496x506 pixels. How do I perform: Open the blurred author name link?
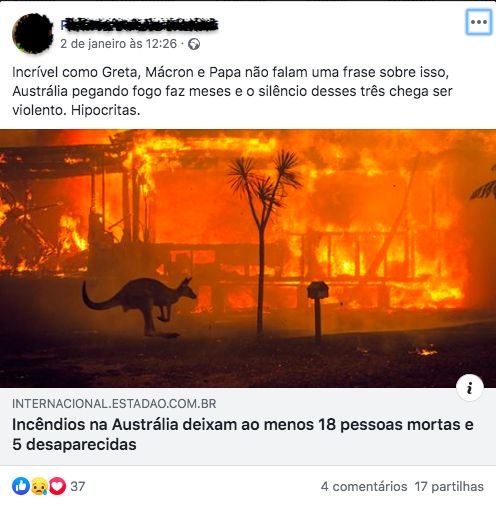click(x=139, y=25)
